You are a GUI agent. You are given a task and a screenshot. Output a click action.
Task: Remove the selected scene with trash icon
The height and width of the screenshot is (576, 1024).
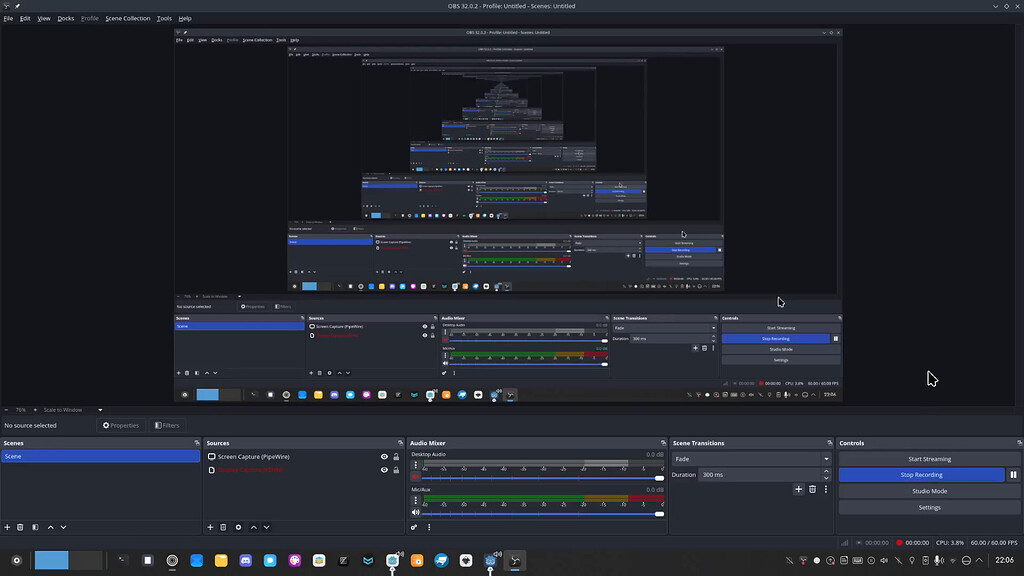click(20, 527)
